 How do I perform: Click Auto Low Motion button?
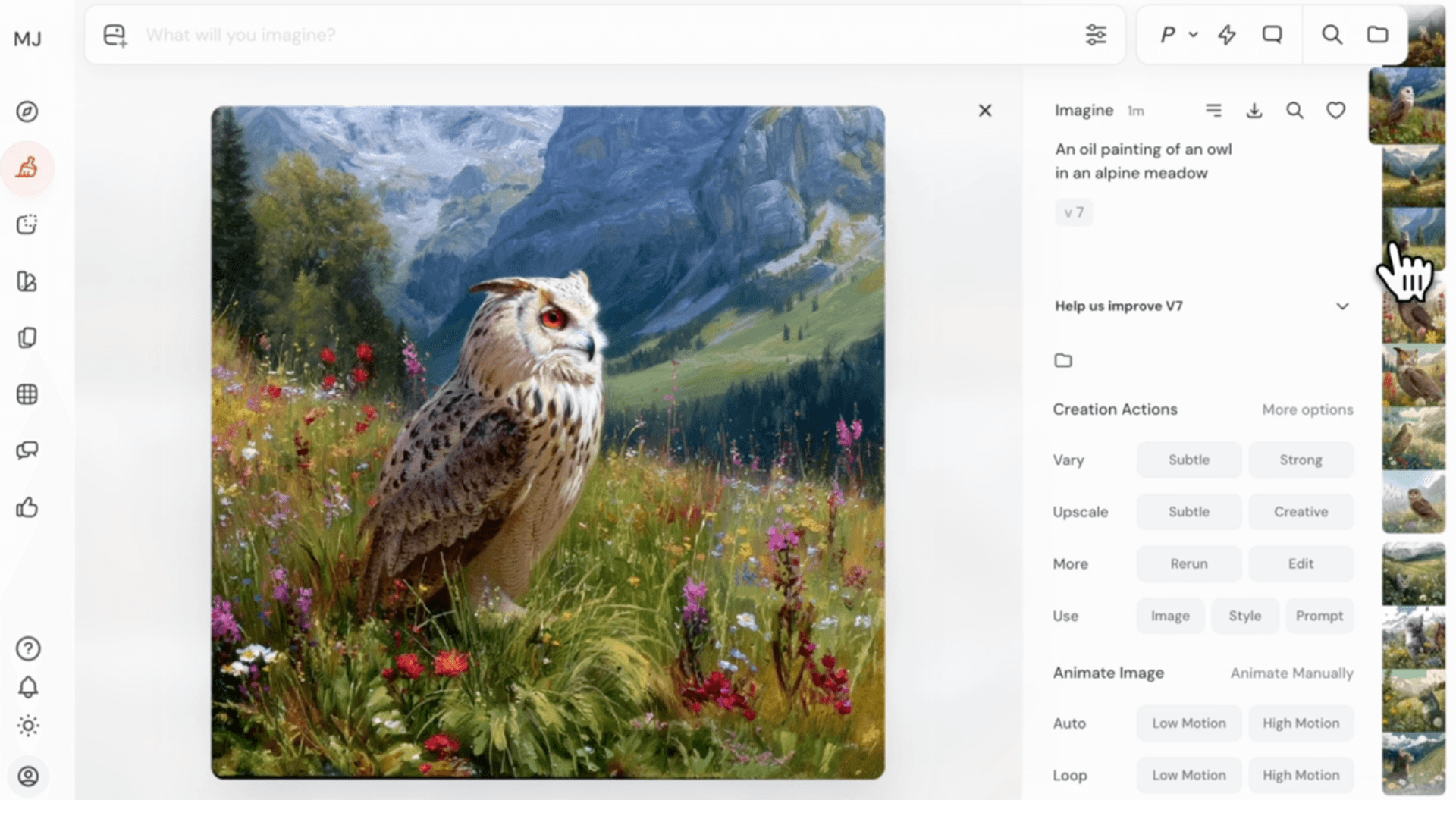tap(1188, 723)
